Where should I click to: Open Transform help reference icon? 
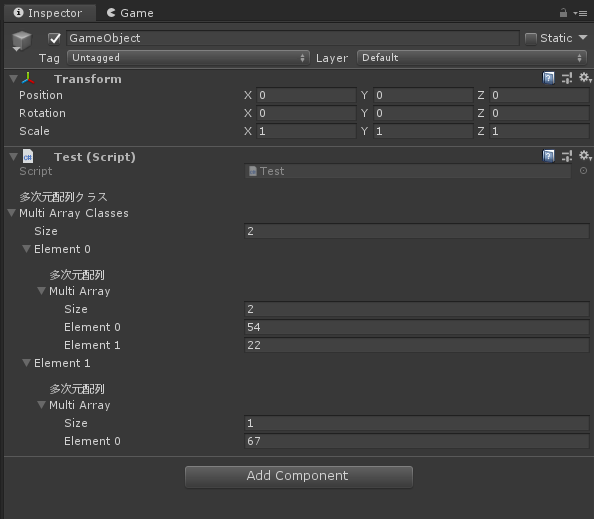click(548, 78)
